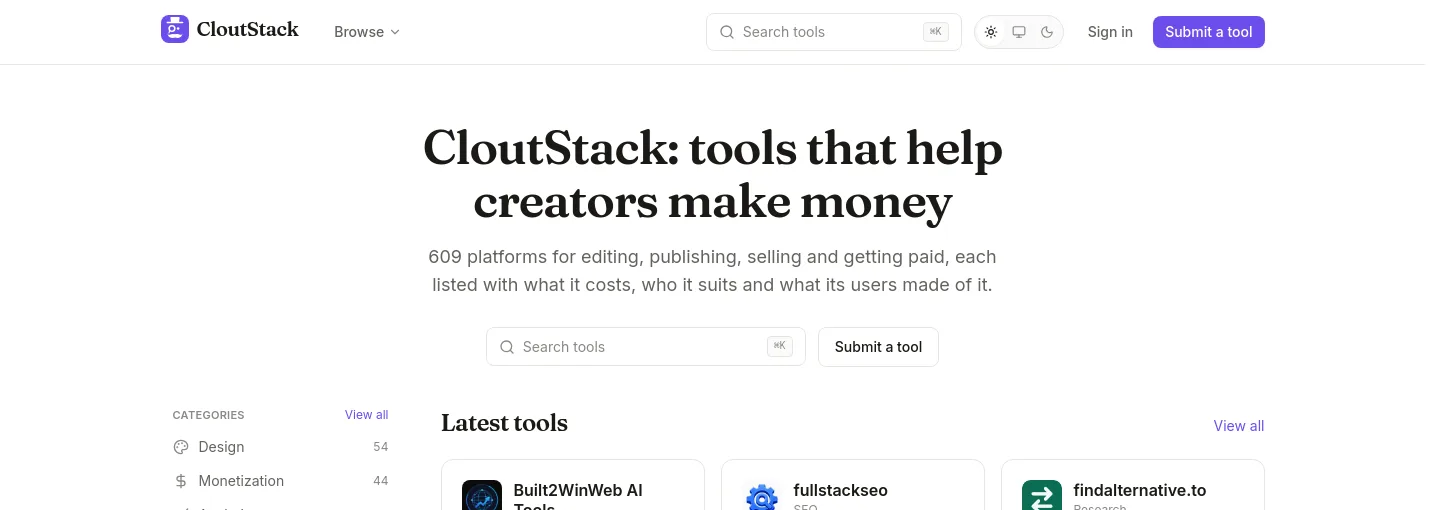Click the CloutStack logo icon

[175, 30]
